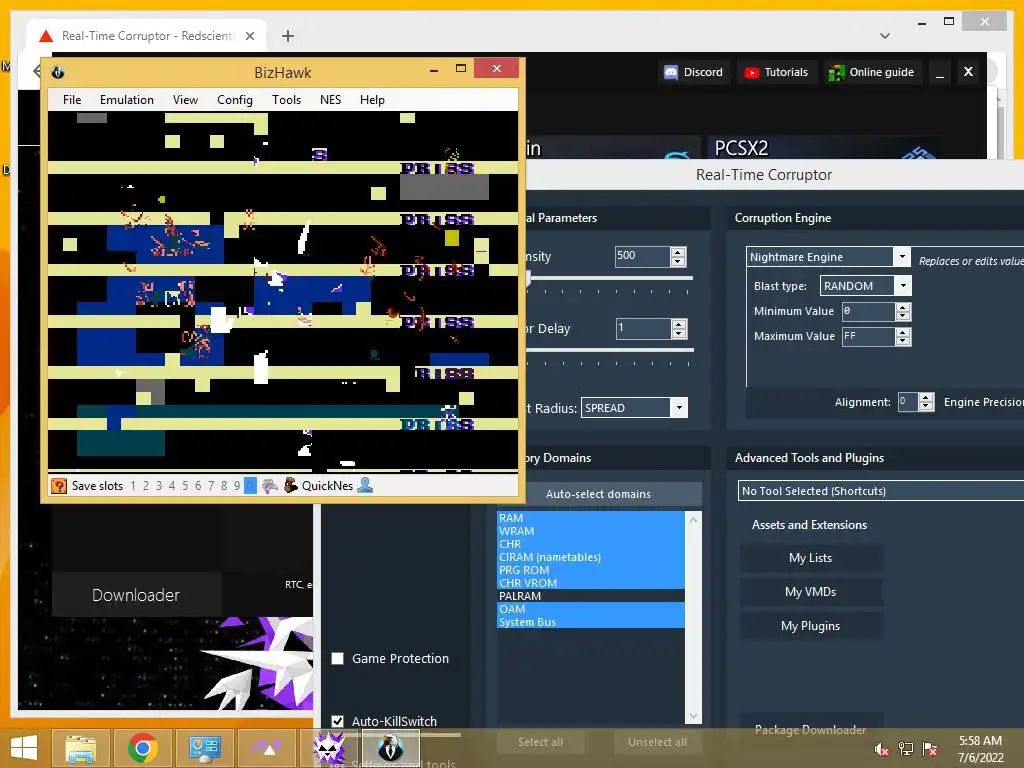Decrease the Maximum Value stepper
This screenshot has height=768, width=1024.
pyautogui.click(x=903, y=341)
